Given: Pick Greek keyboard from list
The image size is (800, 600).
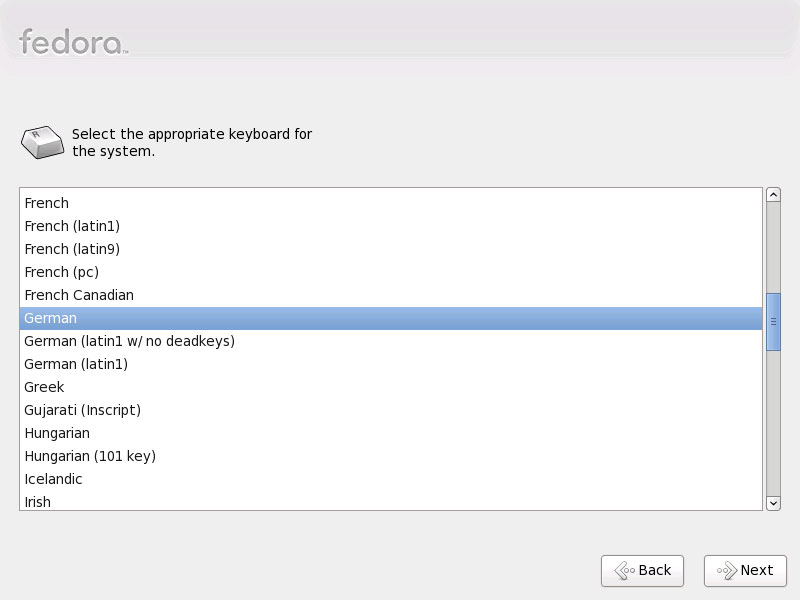Looking at the screenshot, I should click(x=391, y=387).
